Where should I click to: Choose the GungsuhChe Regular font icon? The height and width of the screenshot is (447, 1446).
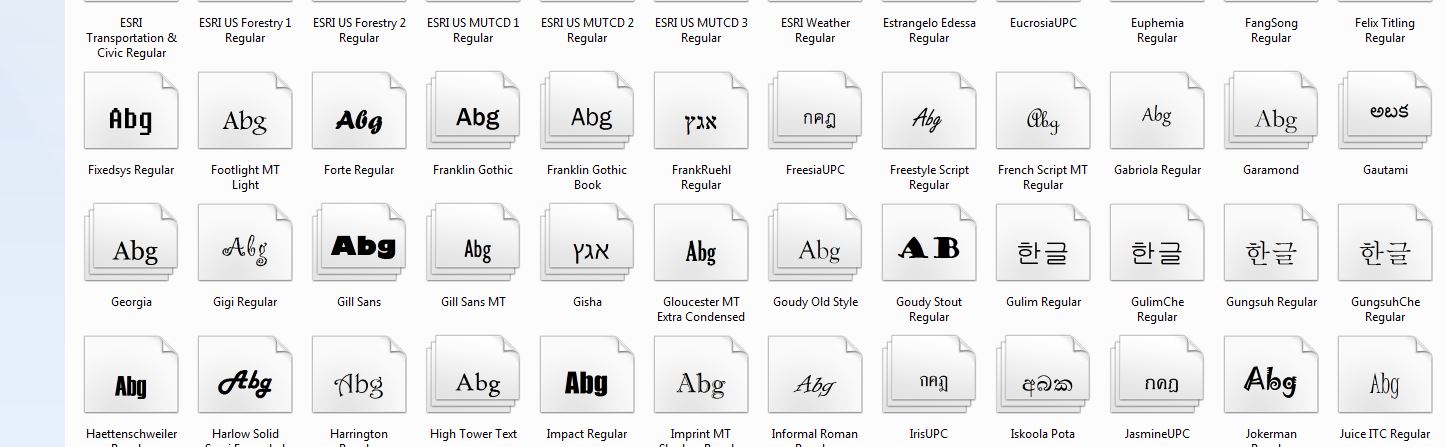pos(1385,244)
